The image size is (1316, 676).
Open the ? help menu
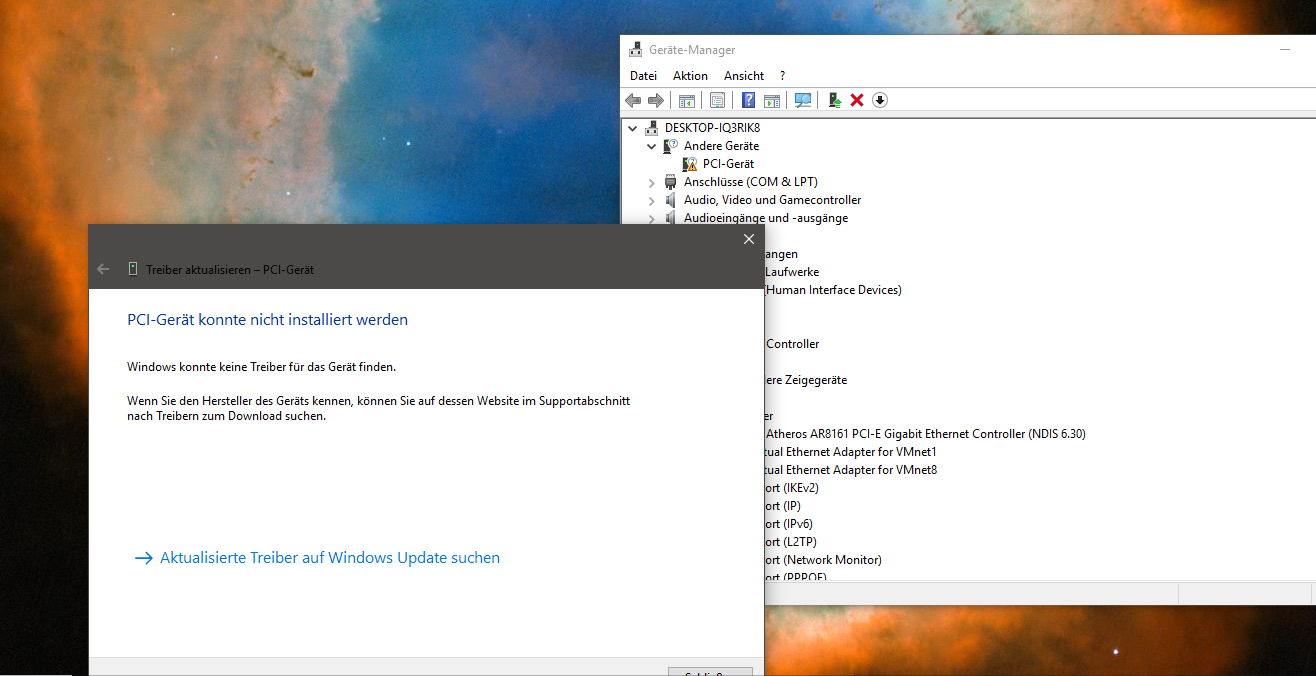point(783,76)
